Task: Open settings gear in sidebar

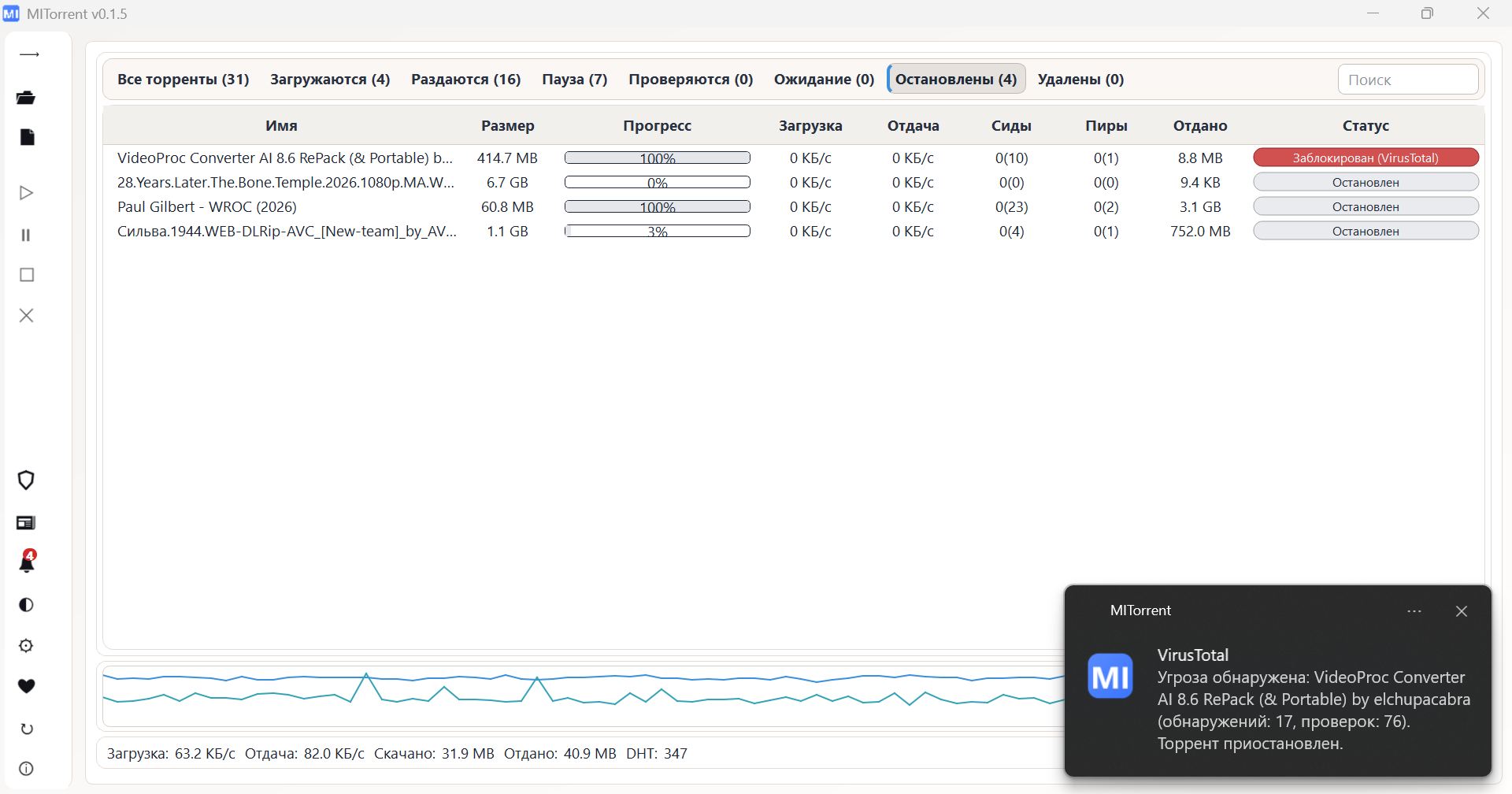Action: 26,646
